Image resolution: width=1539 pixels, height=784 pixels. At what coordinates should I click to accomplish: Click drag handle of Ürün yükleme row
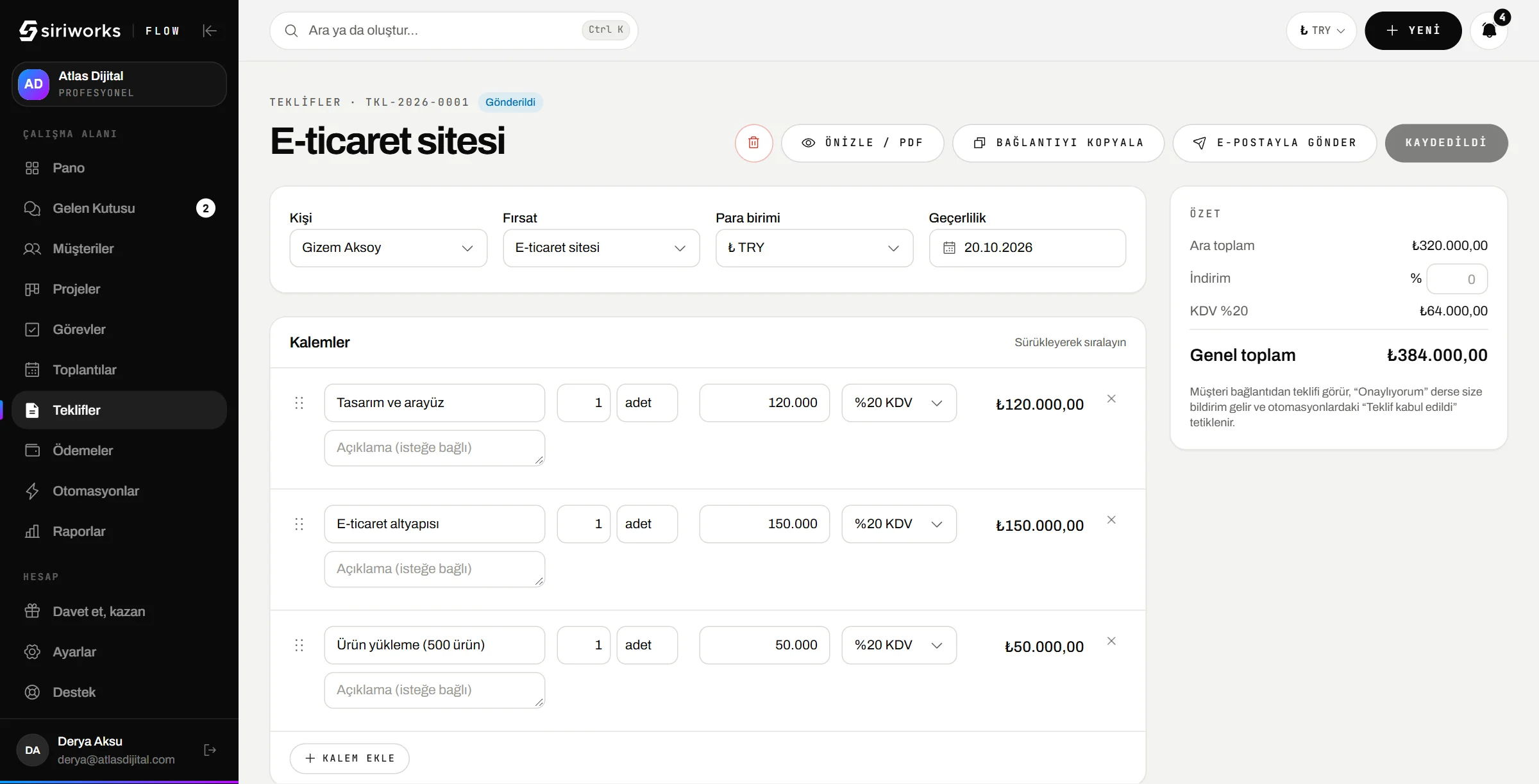299,645
